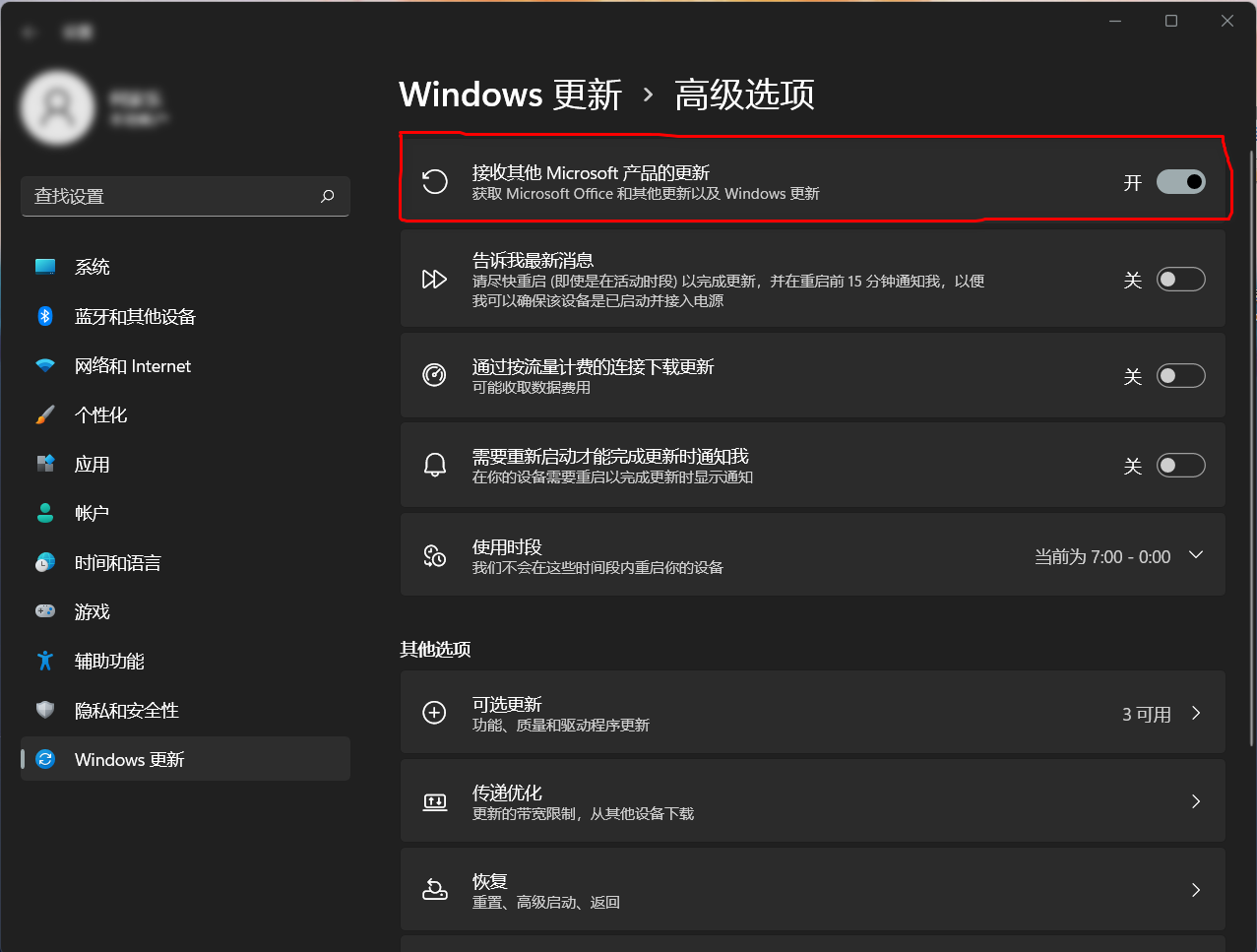Image resolution: width=1257 pixels, height=952 pixels.
Task: Click the 当前为 7:00 - 0:00 value
Action: pyautogui.click(x=1102, y=556)
